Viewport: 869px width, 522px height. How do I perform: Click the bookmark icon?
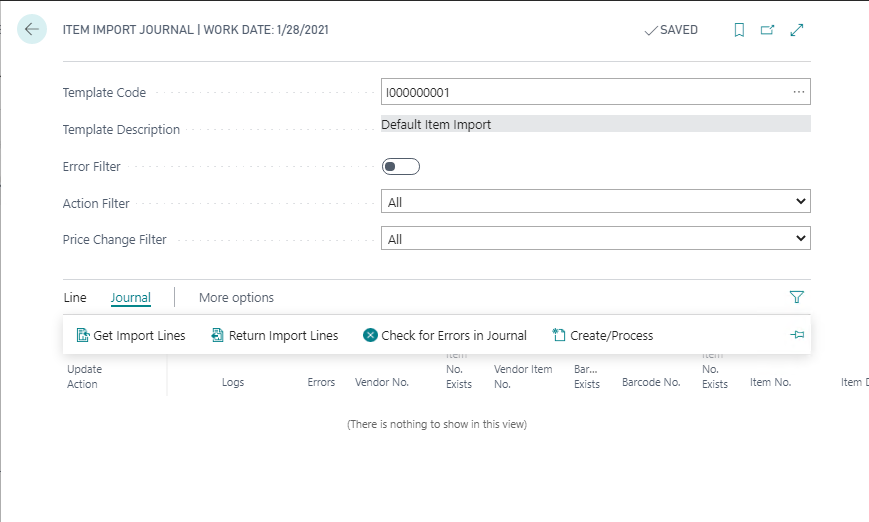coord(739,30)
